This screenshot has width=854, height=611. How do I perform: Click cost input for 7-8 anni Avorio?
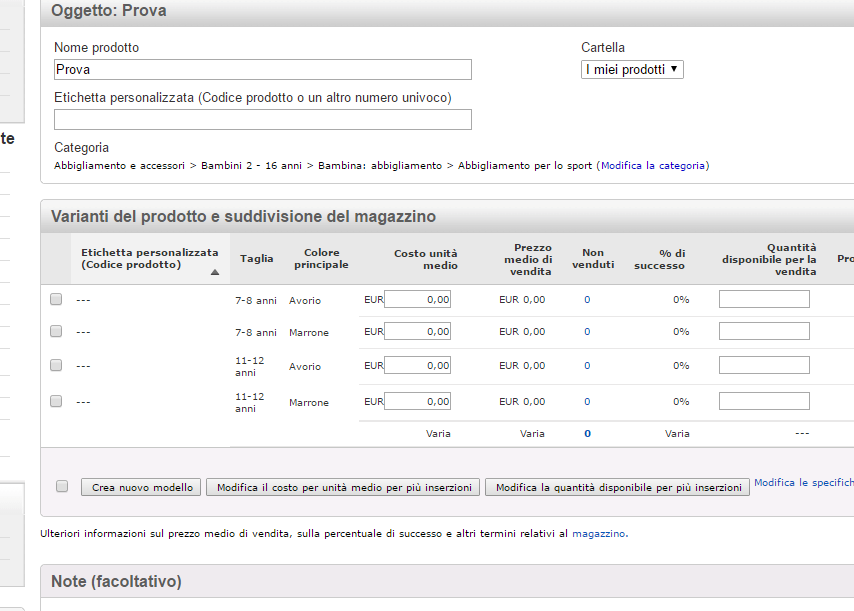(418, 299)
